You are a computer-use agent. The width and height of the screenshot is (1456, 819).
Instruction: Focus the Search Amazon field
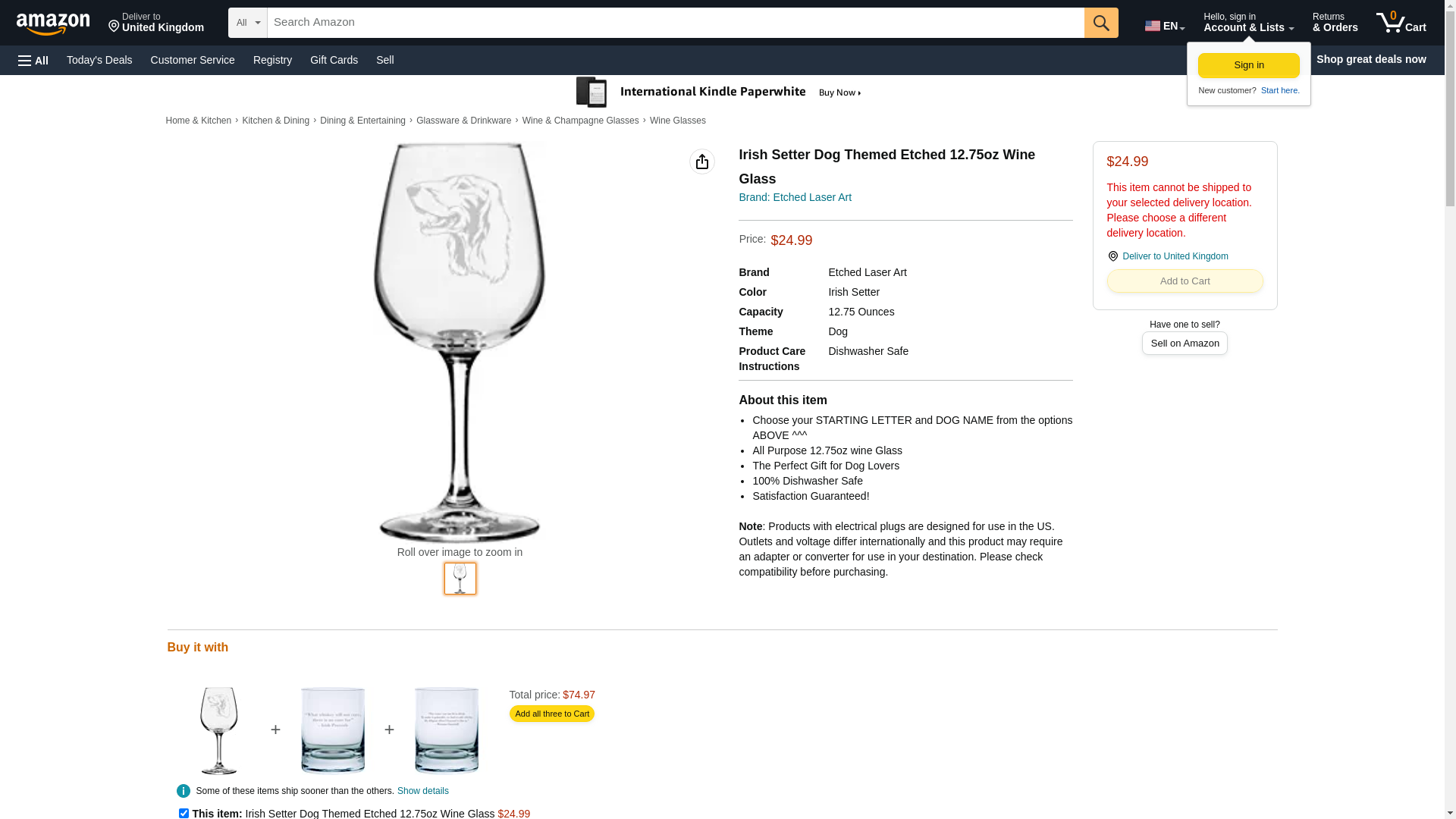[676, 23]
